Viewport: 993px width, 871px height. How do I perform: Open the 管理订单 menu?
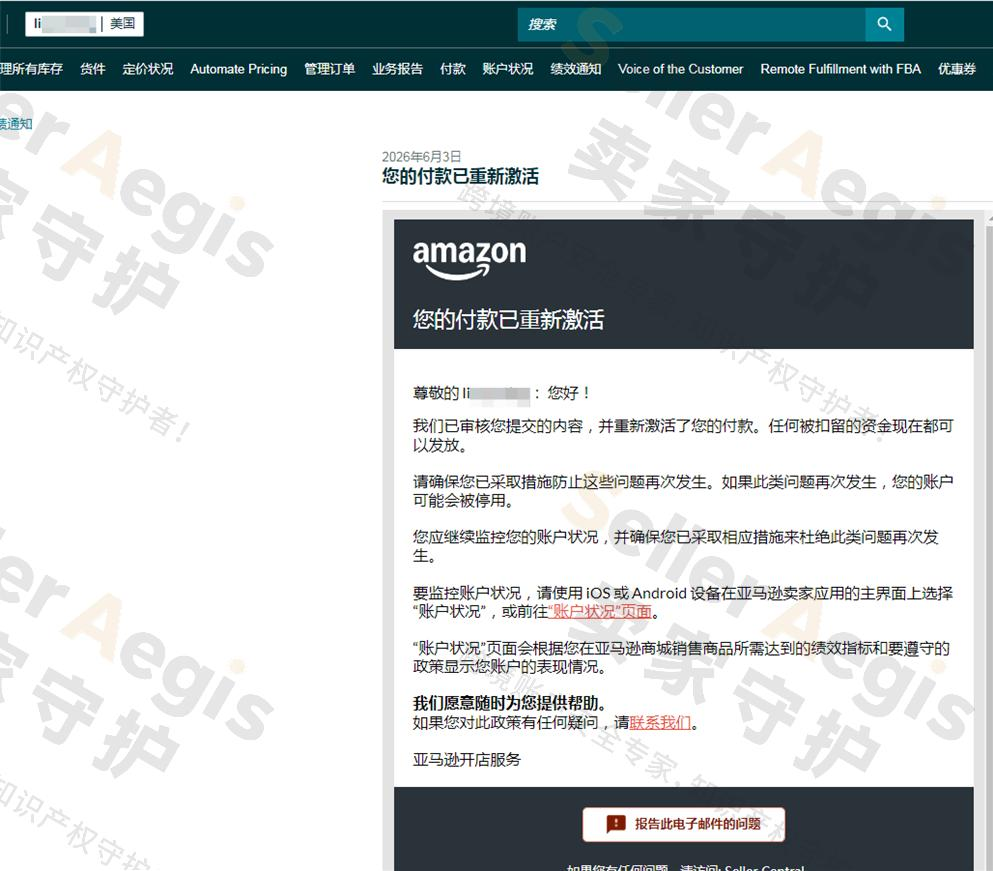click(329, 68)
